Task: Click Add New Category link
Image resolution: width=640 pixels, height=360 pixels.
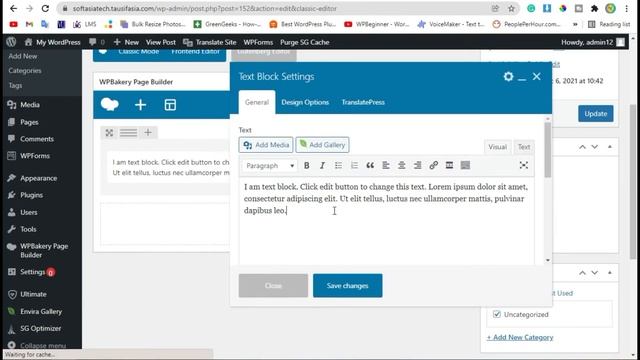Action: pyautogui.click(x=520, y=337)
